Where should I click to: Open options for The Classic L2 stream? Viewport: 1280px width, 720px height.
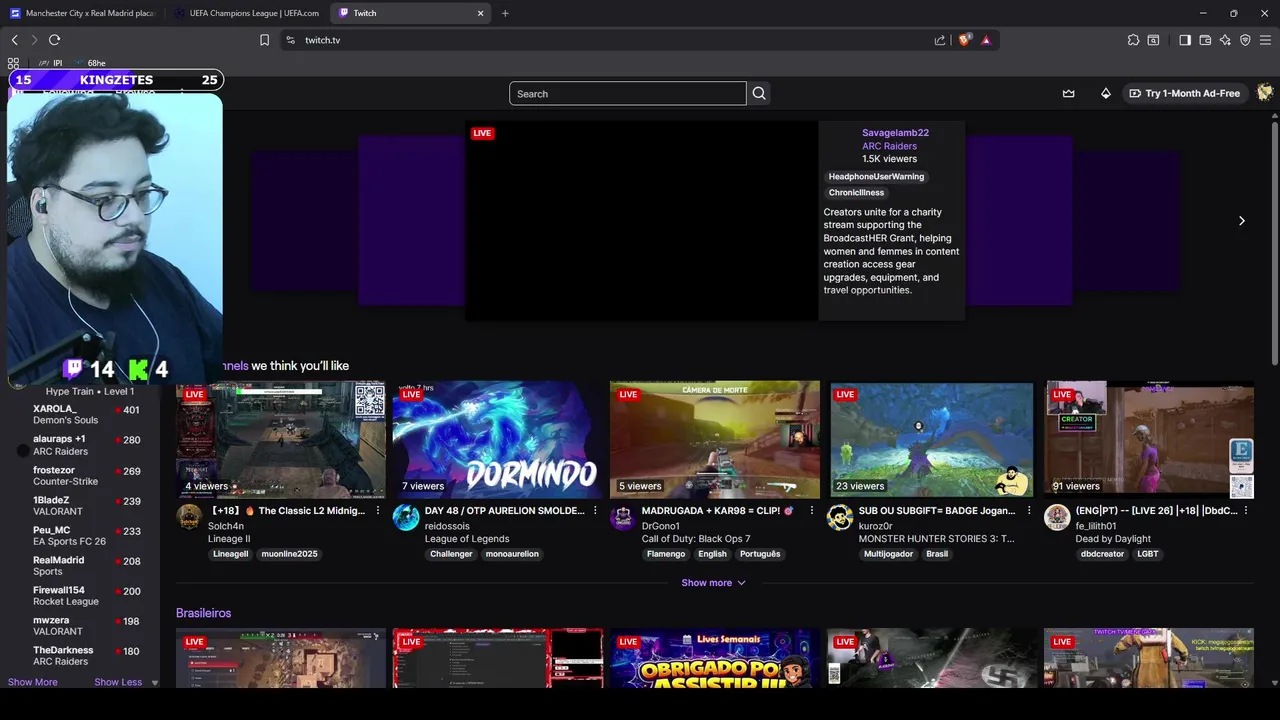tap(378, 510)
